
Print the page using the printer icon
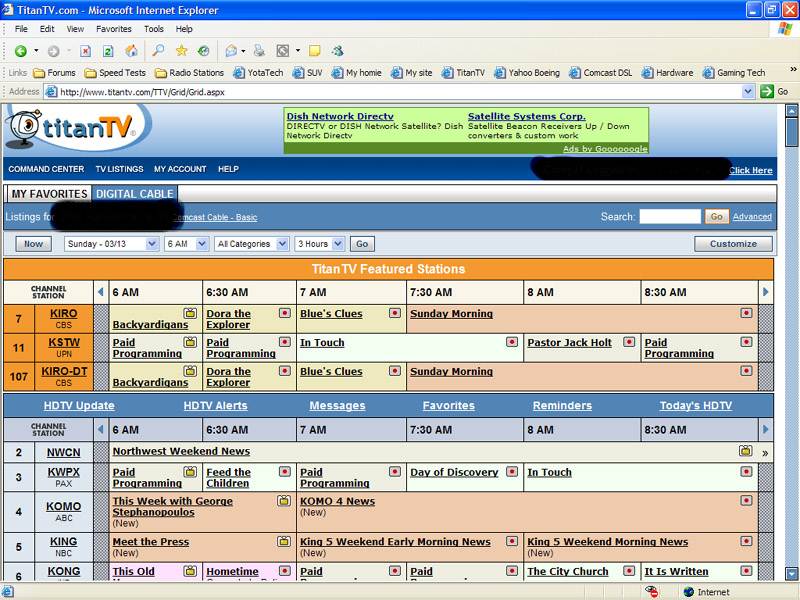click(260, 50)
